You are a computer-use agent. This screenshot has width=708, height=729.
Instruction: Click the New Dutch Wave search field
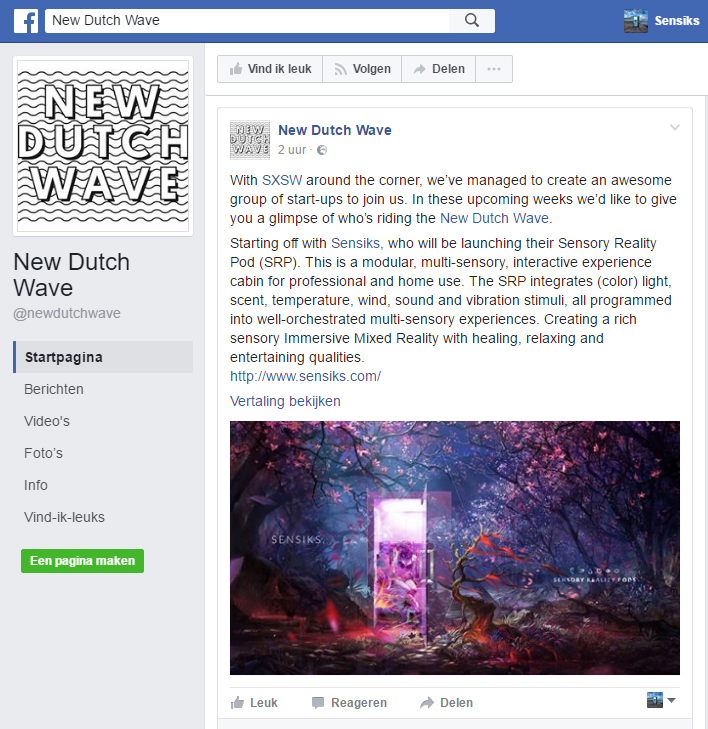[247, 20]
